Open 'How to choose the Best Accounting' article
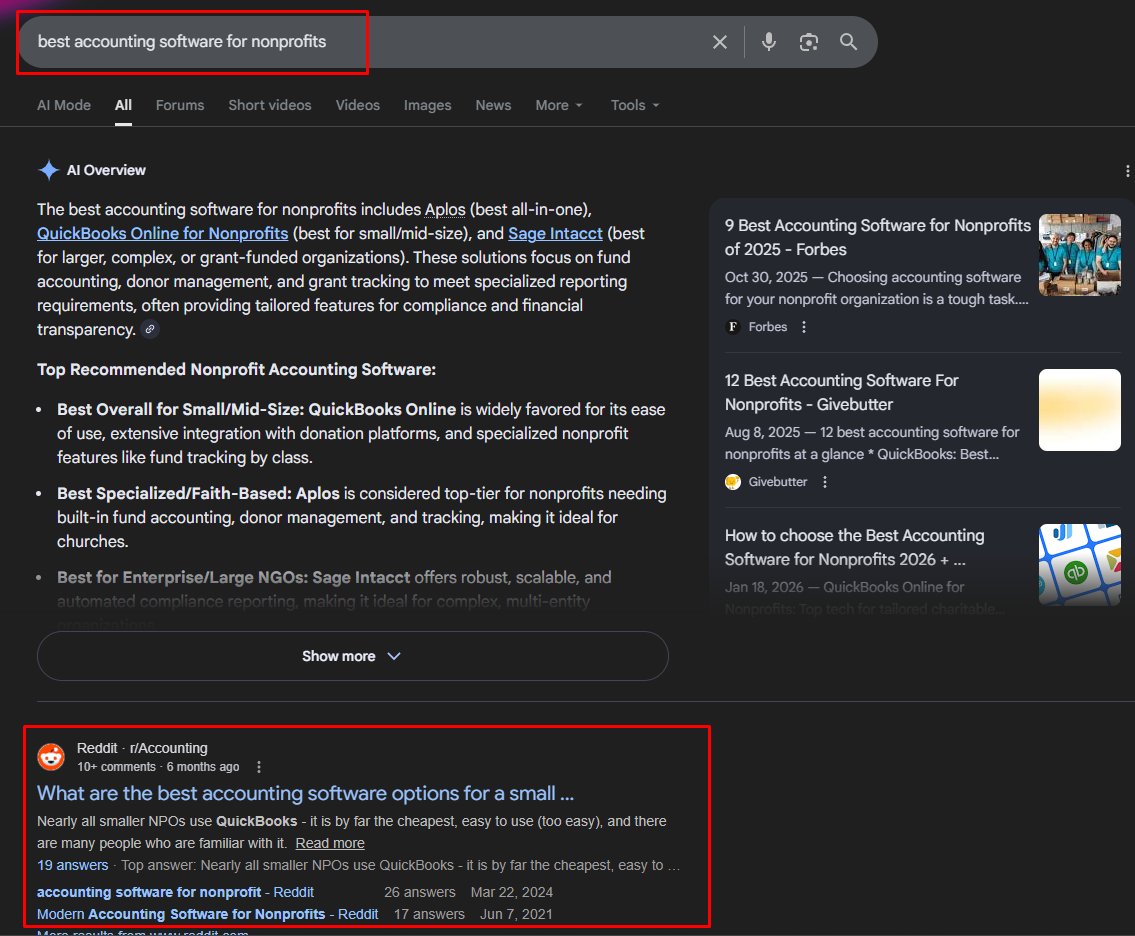Viewport: 1135px width, 936px height. coord(854,547)
